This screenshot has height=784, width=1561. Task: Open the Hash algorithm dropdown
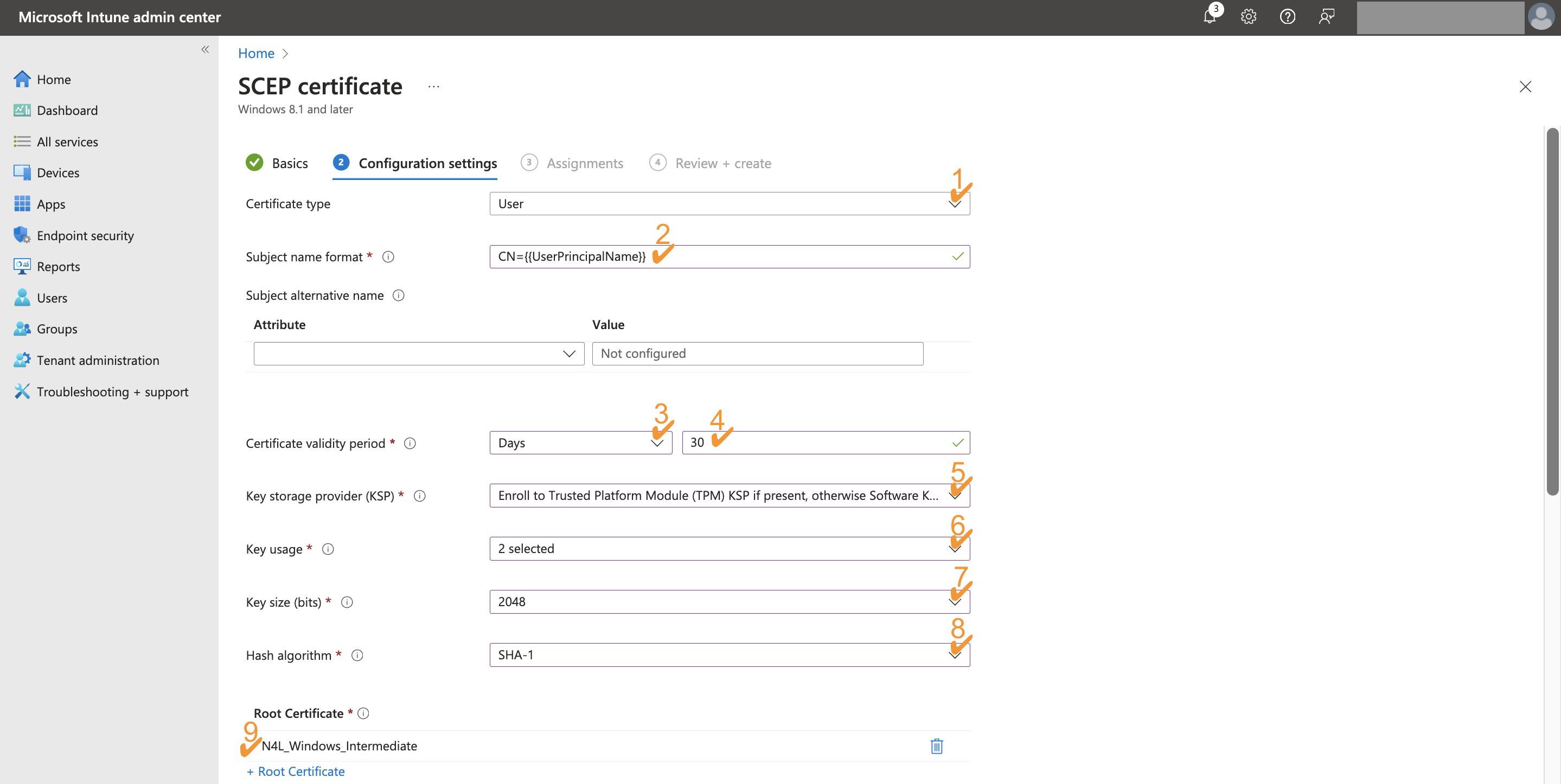[954, 655]
